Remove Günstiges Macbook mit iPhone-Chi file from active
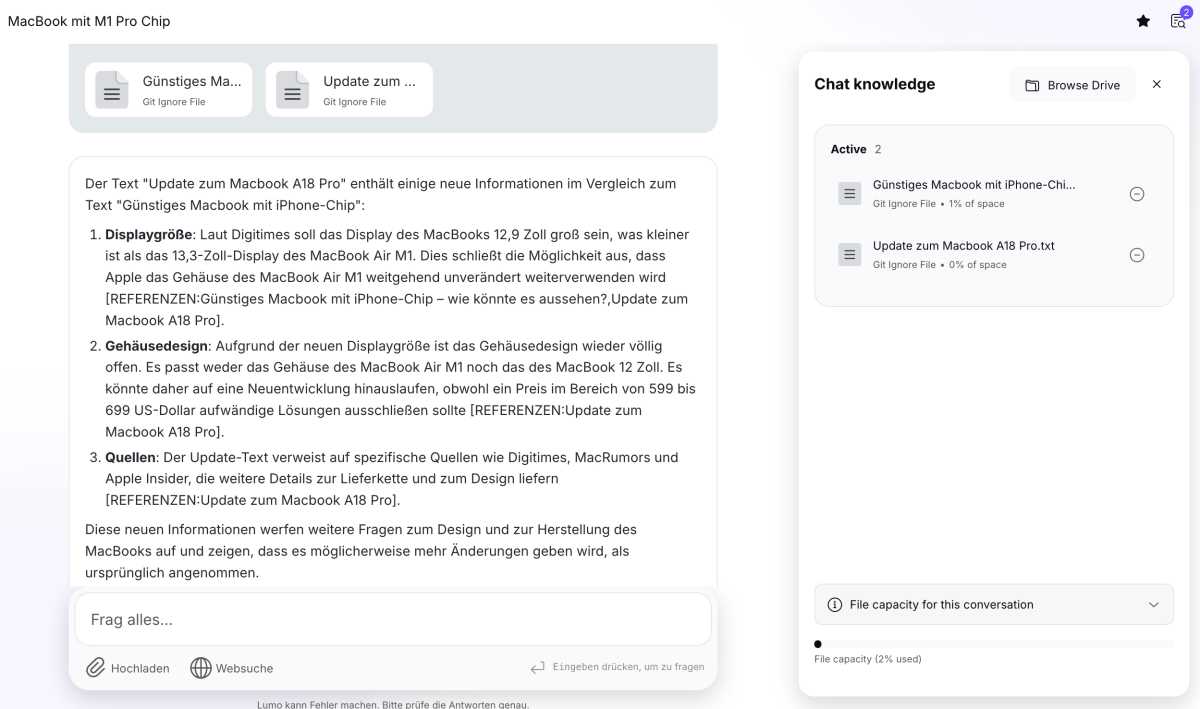 (x=1136, y=194)
